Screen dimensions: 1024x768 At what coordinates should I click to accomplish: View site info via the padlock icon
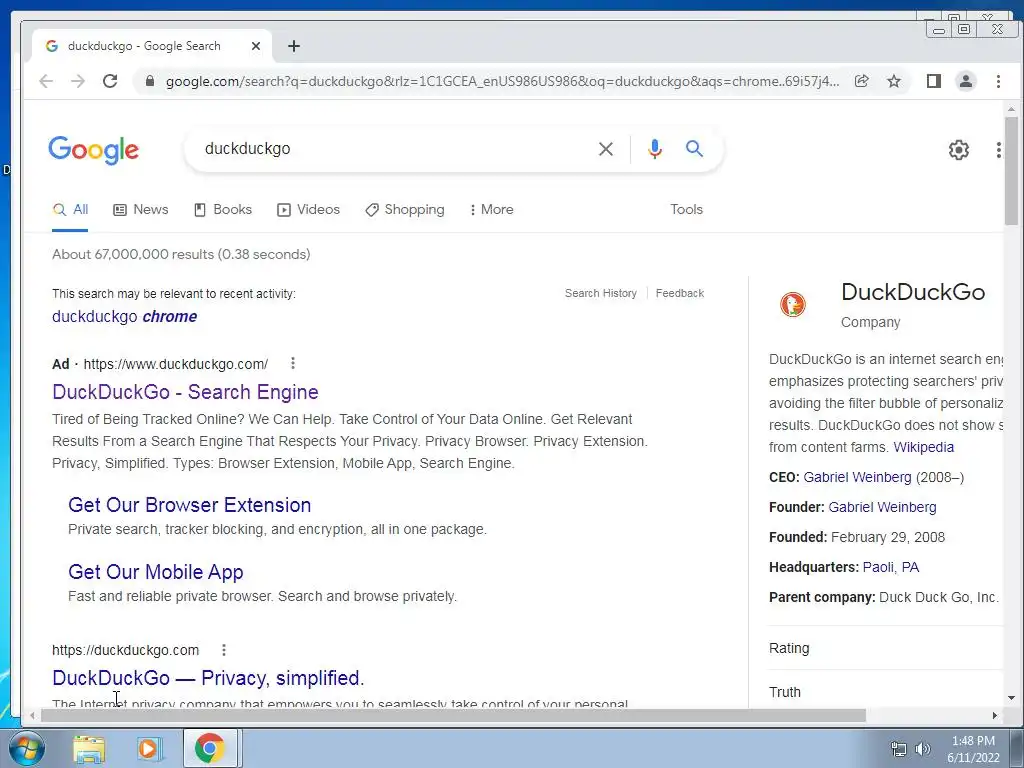tap(150, 81)
